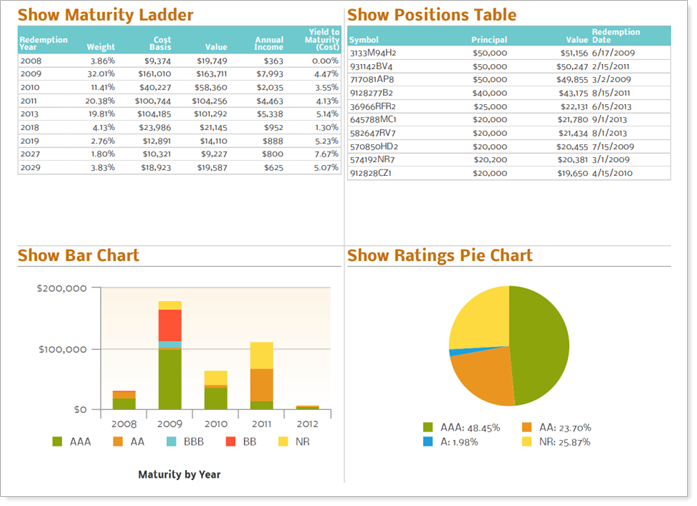Screen dimensions: 697x506
Task: Open the Show Positions Table heading
Action: click(432, 15)
